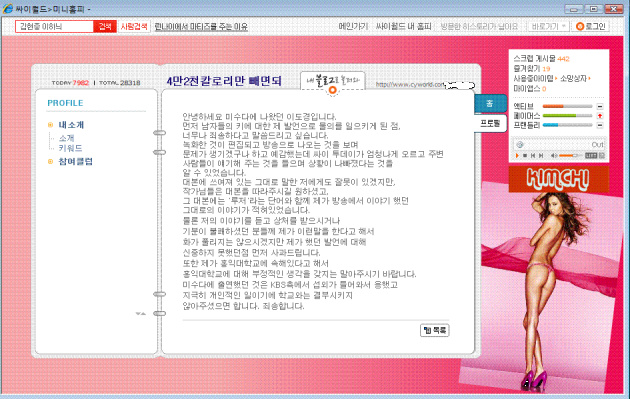Click the CD disc icon in player
The width and height of the screenshot is (630, 399).
click(x=520, y=145)
